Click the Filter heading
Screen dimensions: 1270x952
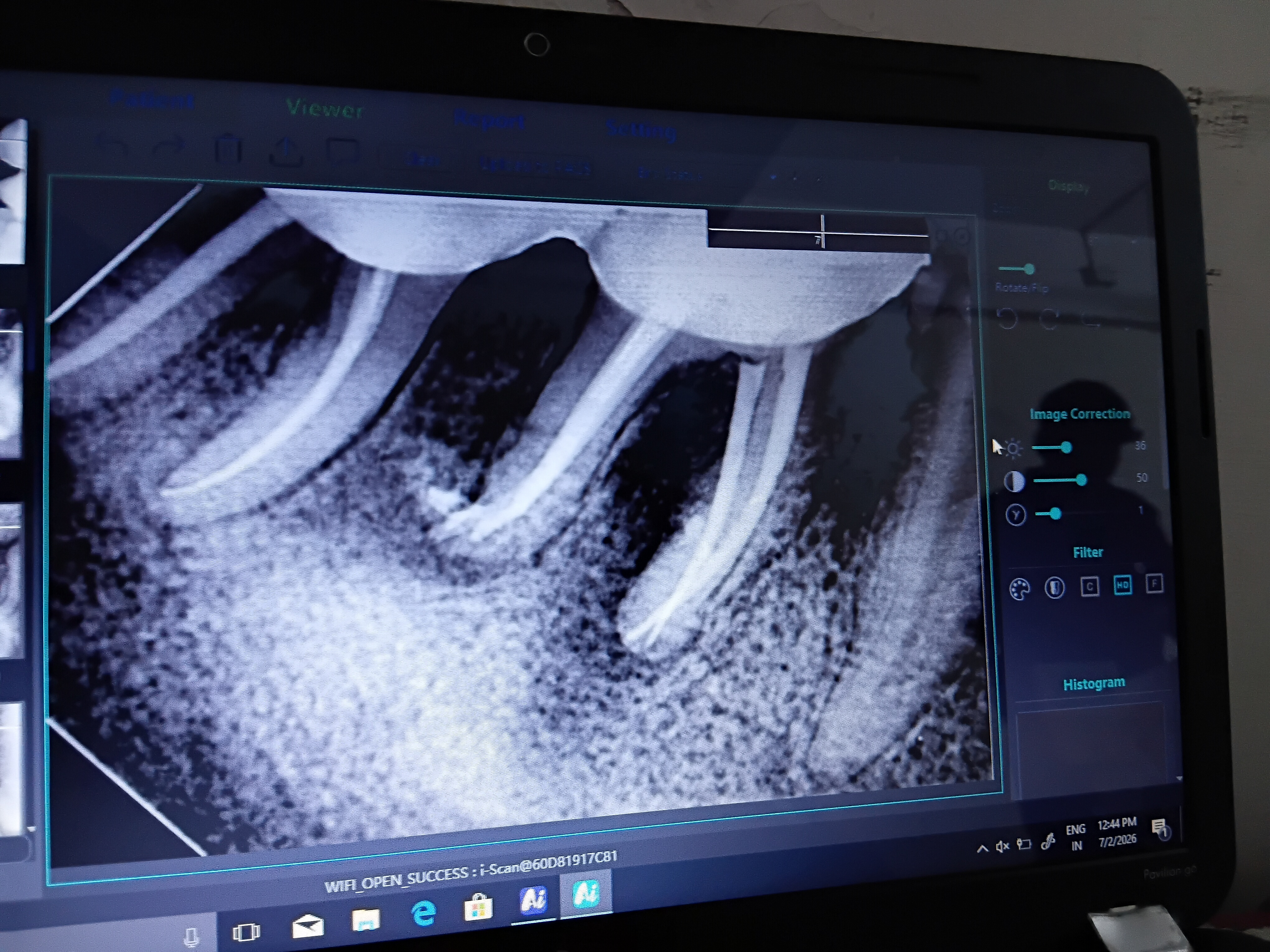coord(1088,552)
